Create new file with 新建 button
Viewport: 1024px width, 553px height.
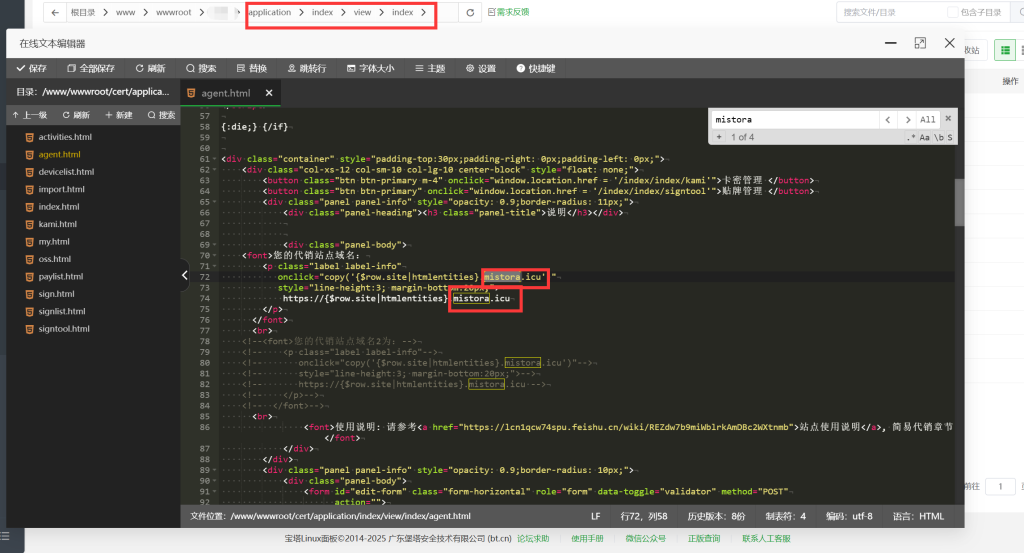point(119,115)
